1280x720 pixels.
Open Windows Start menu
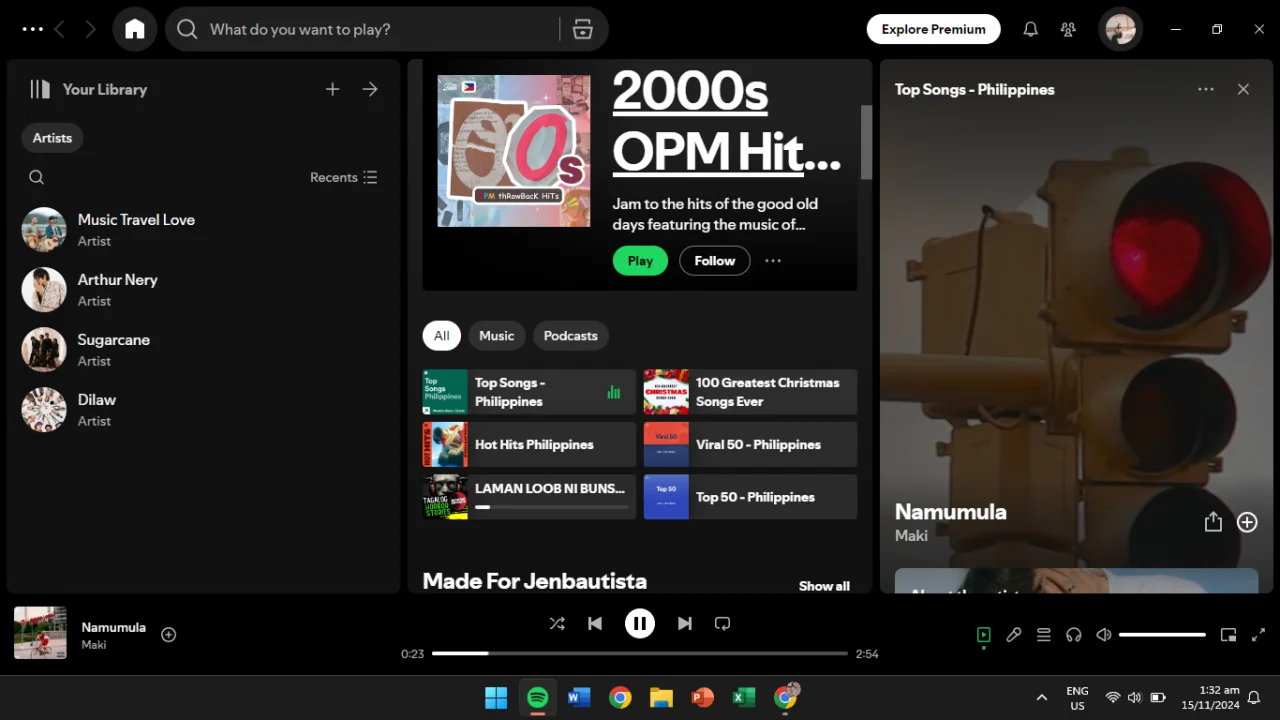[496, 697]
